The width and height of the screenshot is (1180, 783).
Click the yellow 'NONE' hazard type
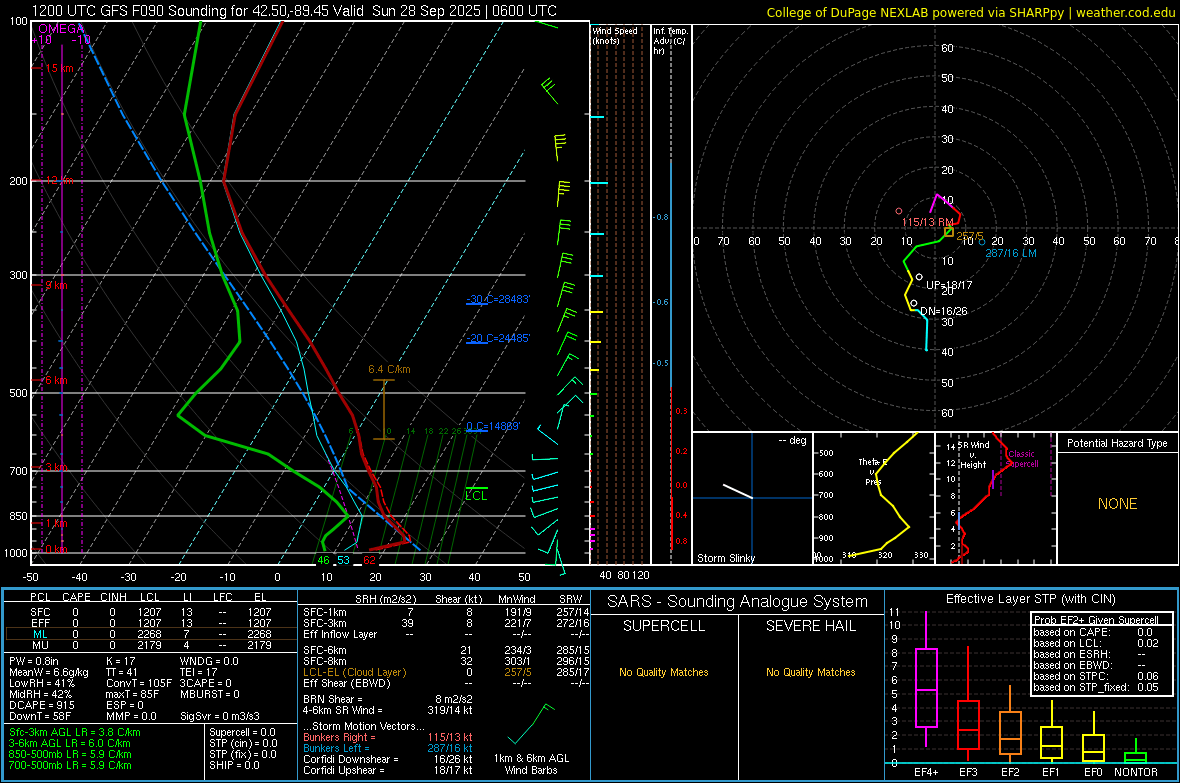tap(1118, 504)
